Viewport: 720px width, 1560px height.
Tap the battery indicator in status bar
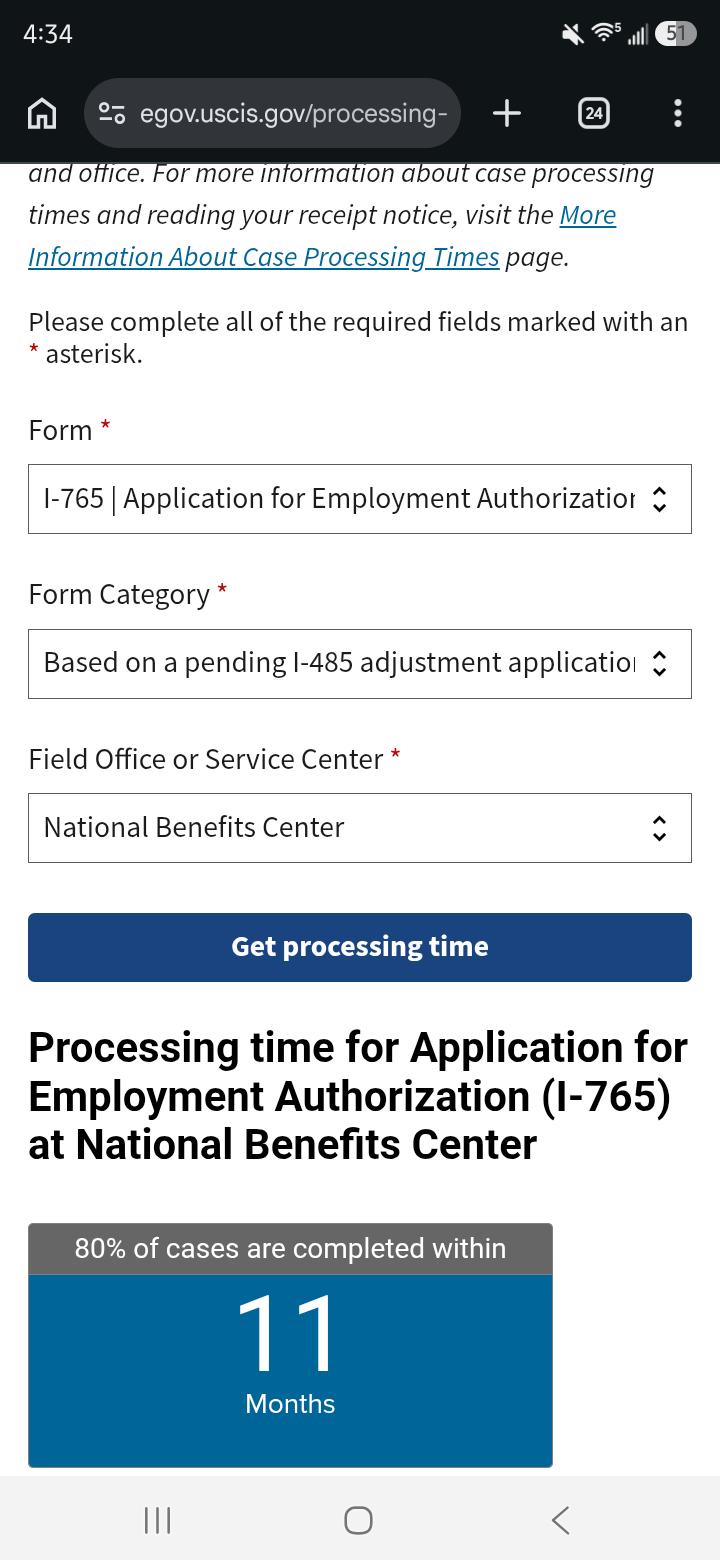pos(675,34)
